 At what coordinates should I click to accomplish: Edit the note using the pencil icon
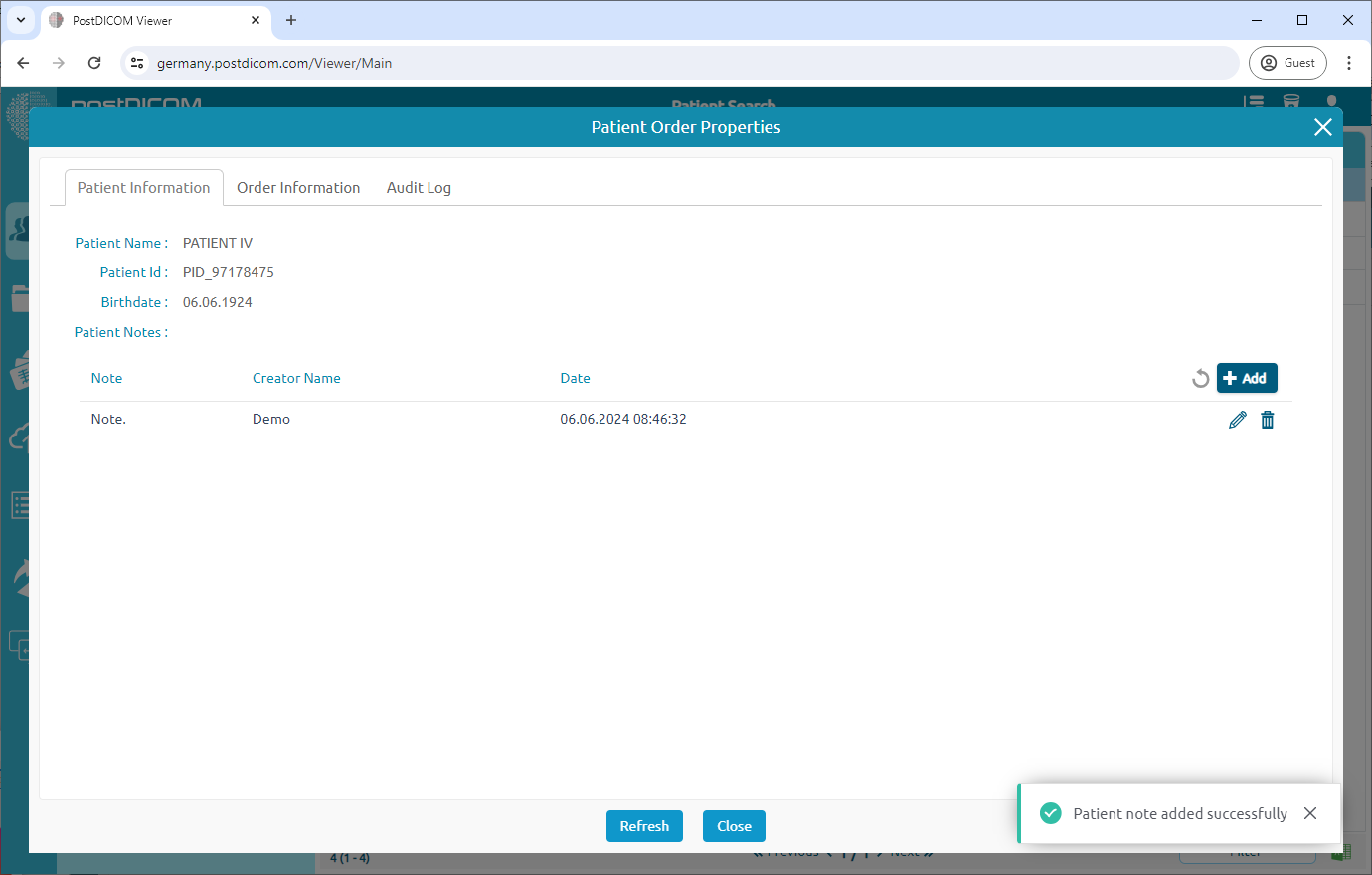[x=1237, y=420]
